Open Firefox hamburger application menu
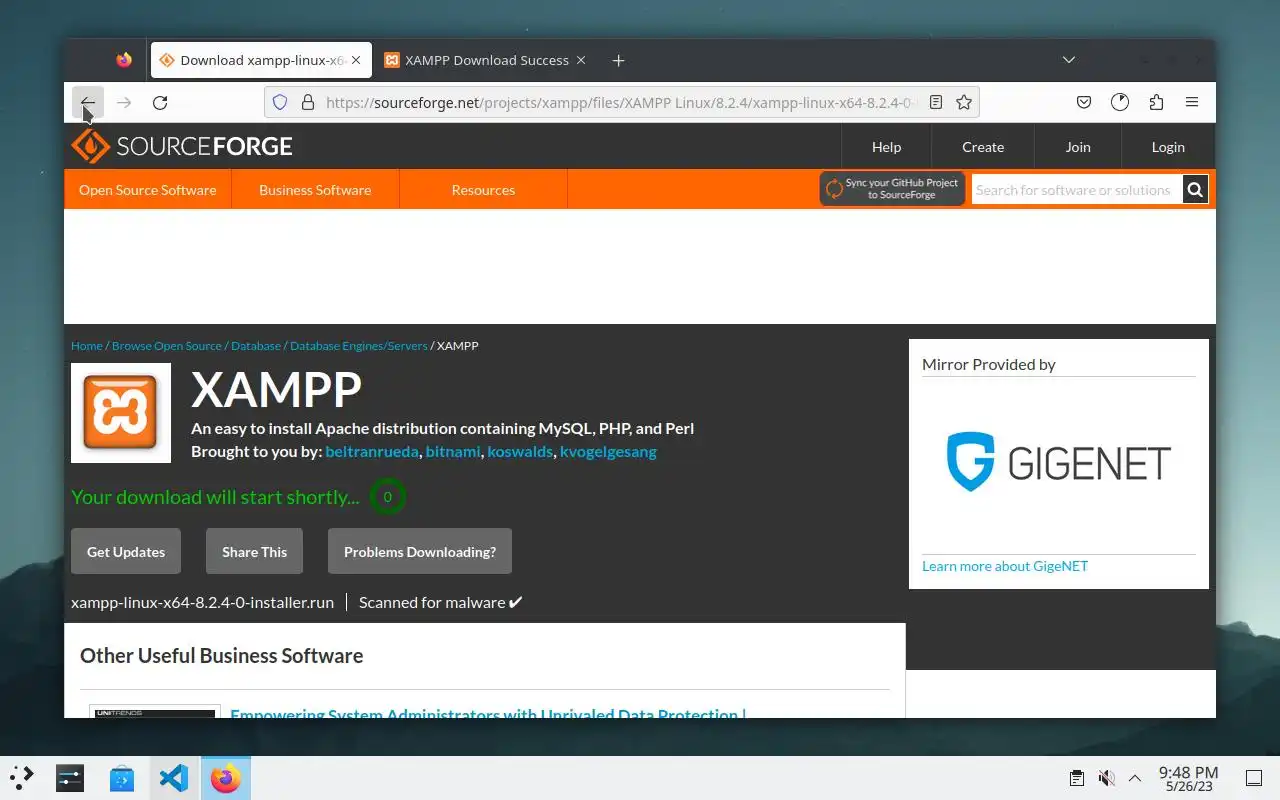The width and height of the screenshot is (1280, 800). pyautogui.click(x=1192, y=102)
